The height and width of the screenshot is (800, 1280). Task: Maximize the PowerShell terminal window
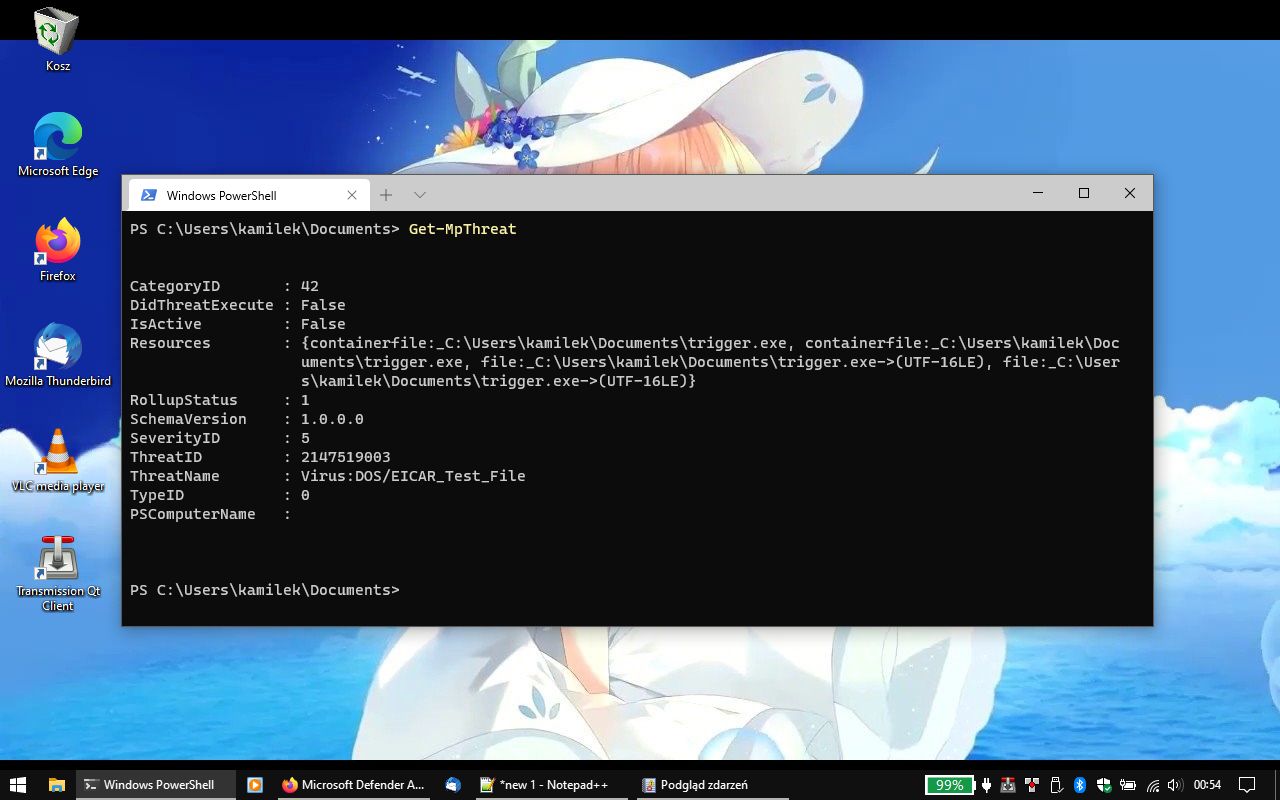coord(1084,193)
